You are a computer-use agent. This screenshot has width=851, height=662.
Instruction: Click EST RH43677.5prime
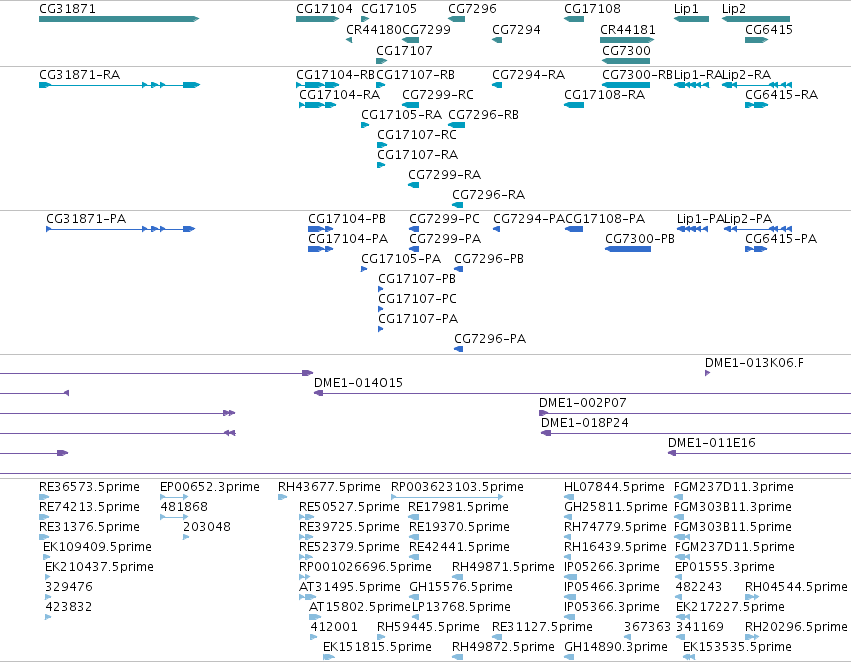[282, 497]
